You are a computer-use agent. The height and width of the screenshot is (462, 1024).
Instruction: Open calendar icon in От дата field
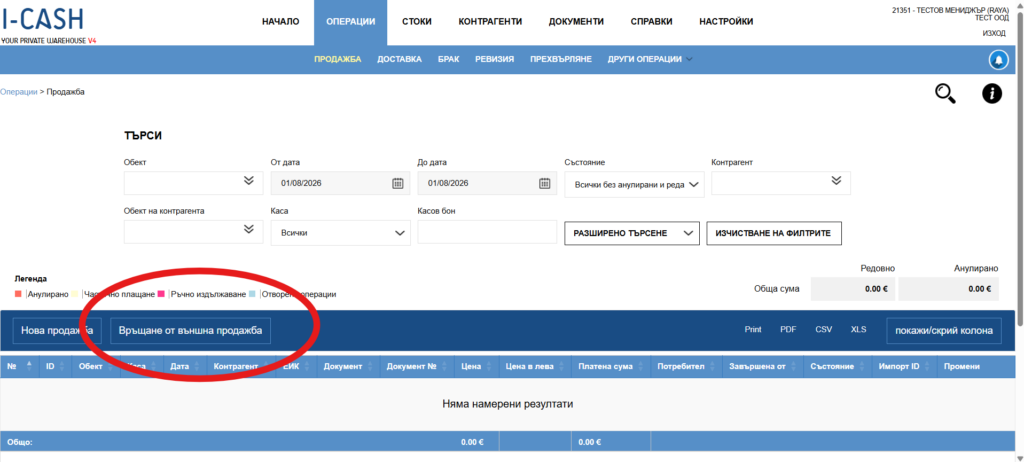click(397, 183)
